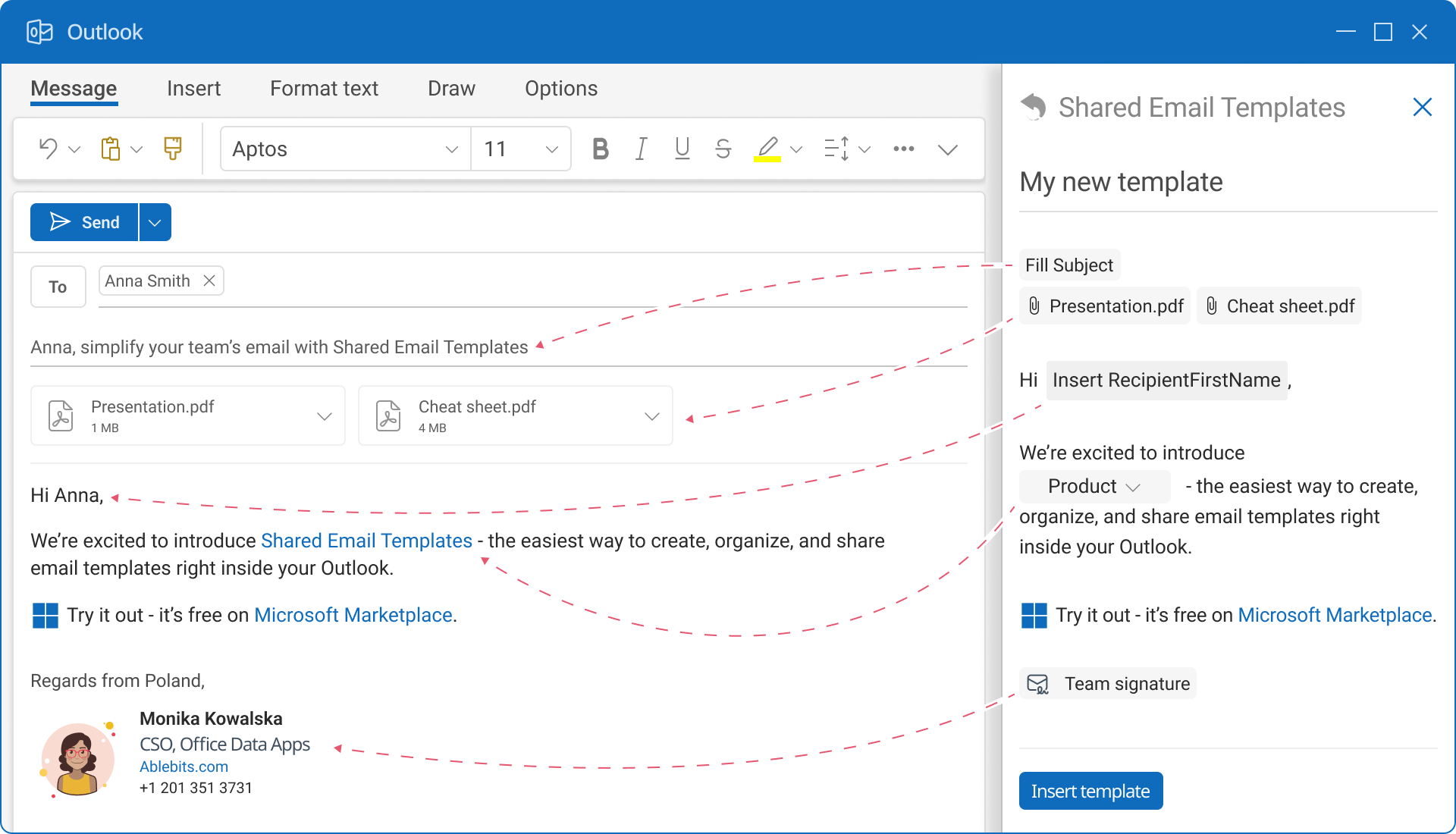1456x834 pixels.
Task: Expand Cheat sheet.pdf attachment options
Action: [651, 415]
